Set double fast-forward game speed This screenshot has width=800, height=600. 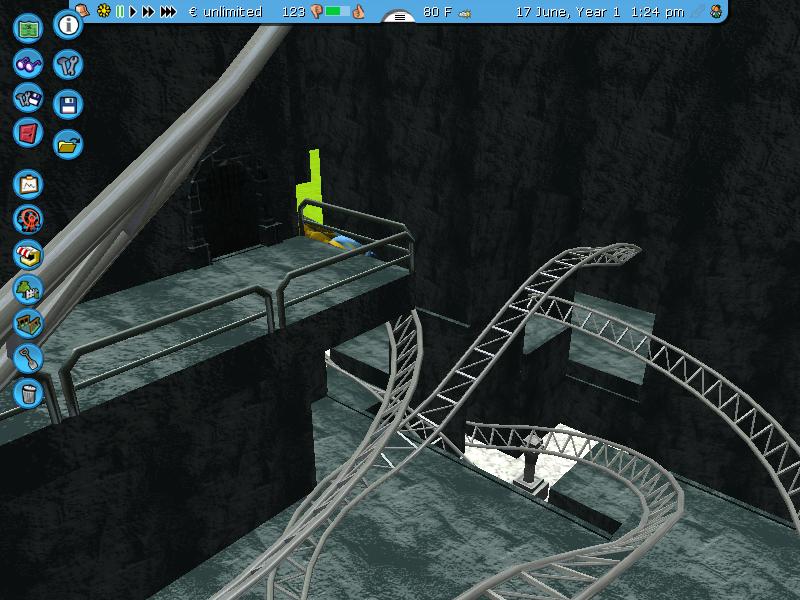coord(148,11)
